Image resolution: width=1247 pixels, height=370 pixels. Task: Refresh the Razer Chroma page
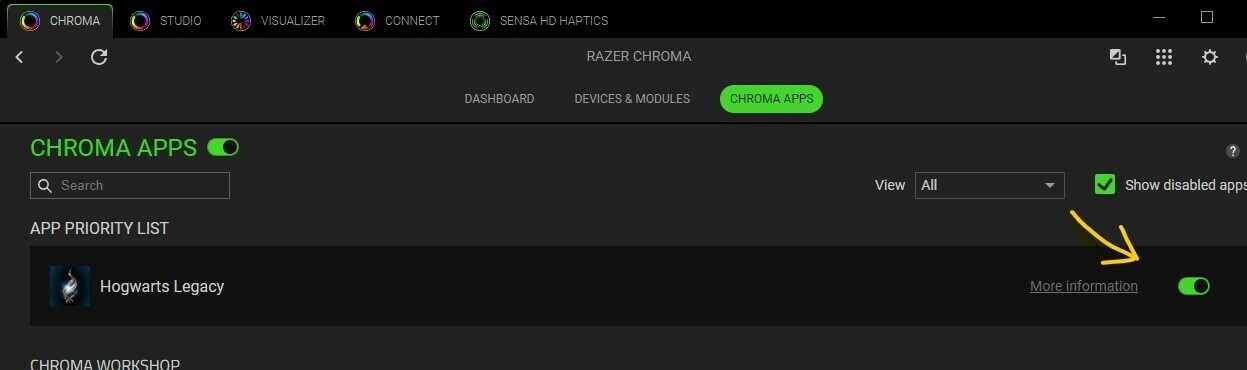pyautogui.click(x=99, y=57)
